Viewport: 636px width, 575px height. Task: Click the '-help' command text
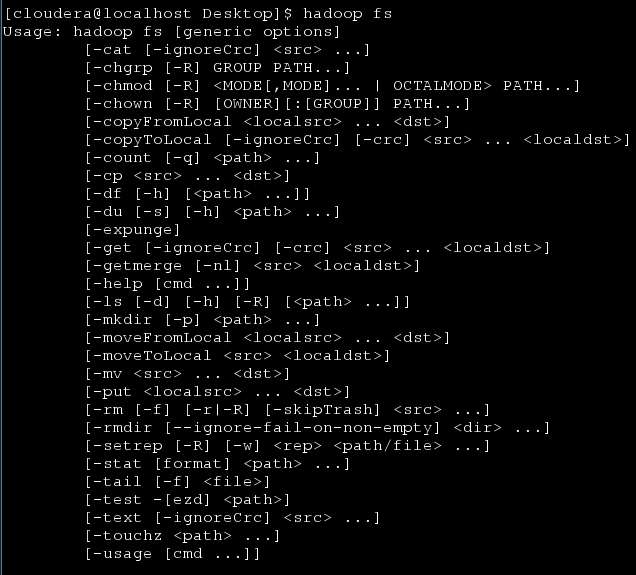click(118, 283)
